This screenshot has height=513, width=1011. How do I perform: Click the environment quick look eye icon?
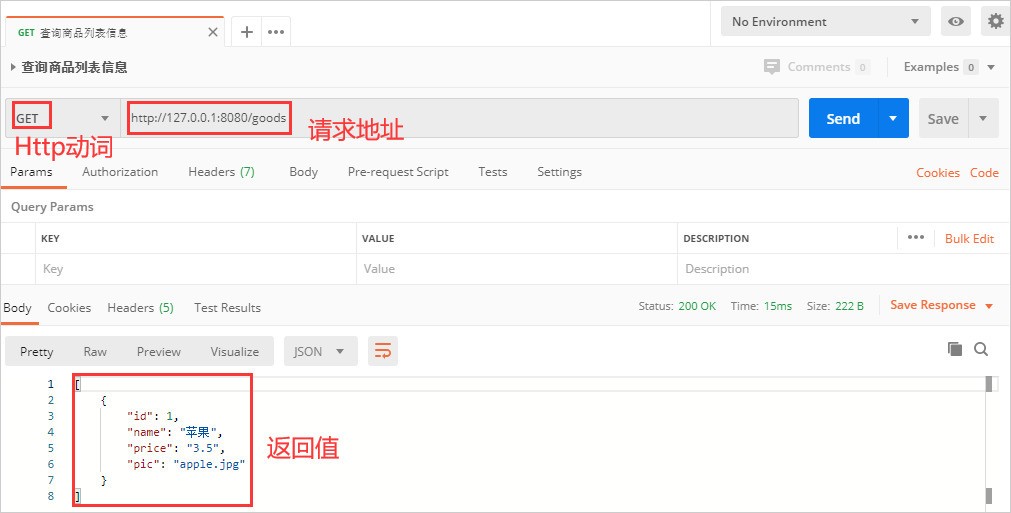tap(956, 21)
